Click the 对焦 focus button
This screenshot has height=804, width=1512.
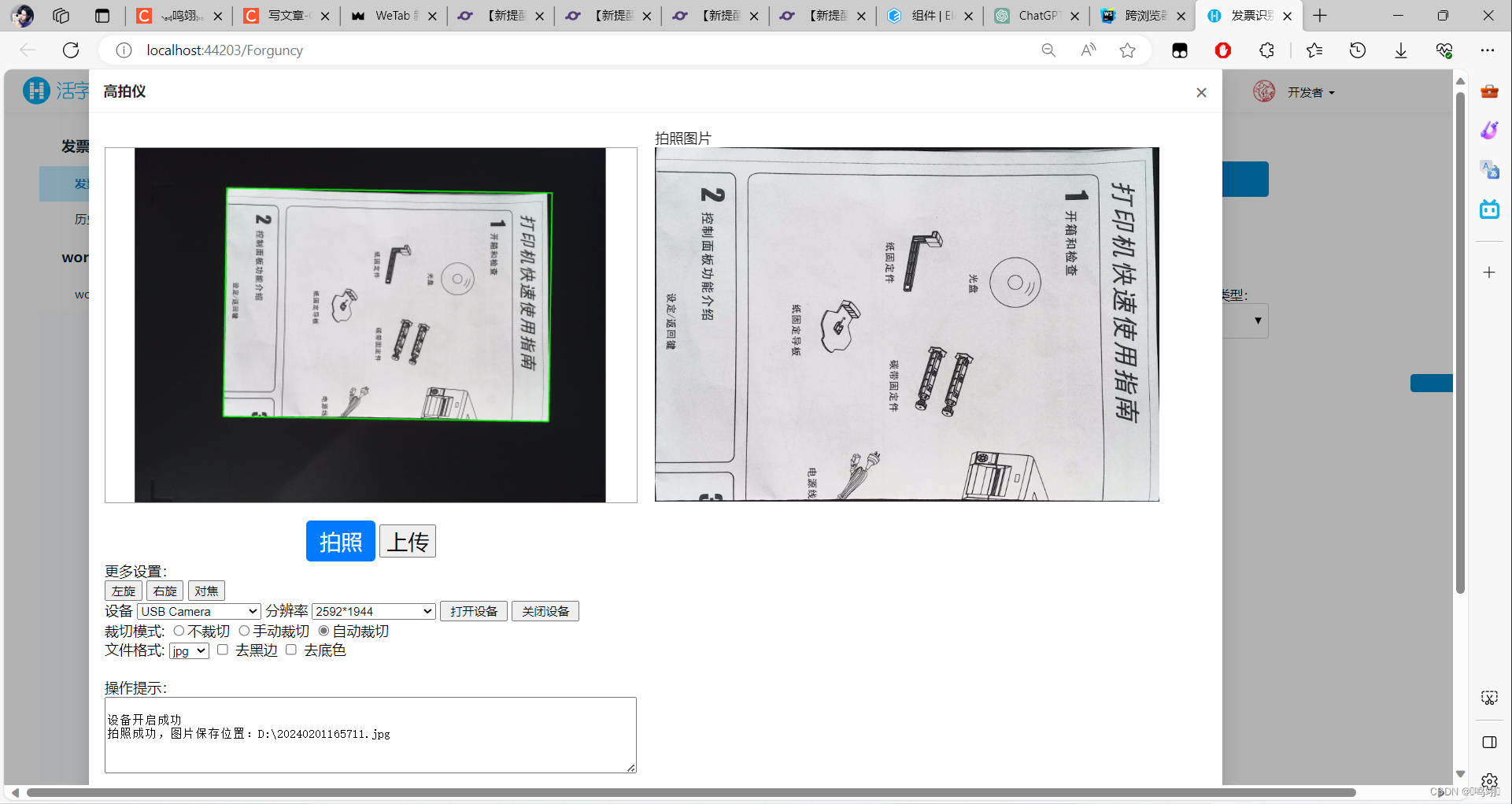[206, 591]
